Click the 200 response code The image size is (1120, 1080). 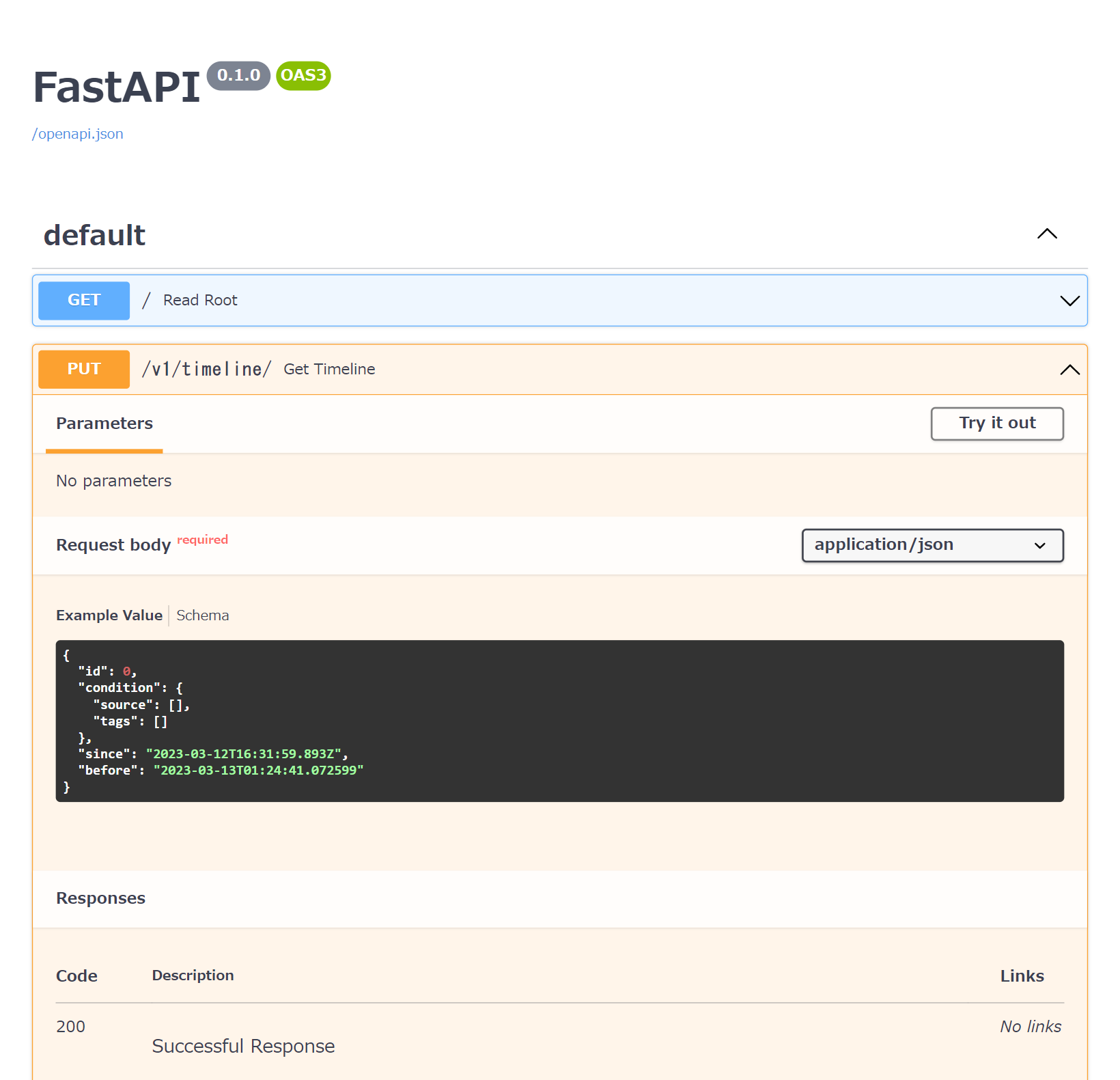[70, 1027]
